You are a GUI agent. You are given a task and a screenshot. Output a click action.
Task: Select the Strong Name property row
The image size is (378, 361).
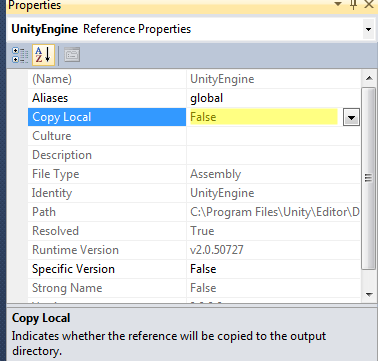tap(194, 288)
